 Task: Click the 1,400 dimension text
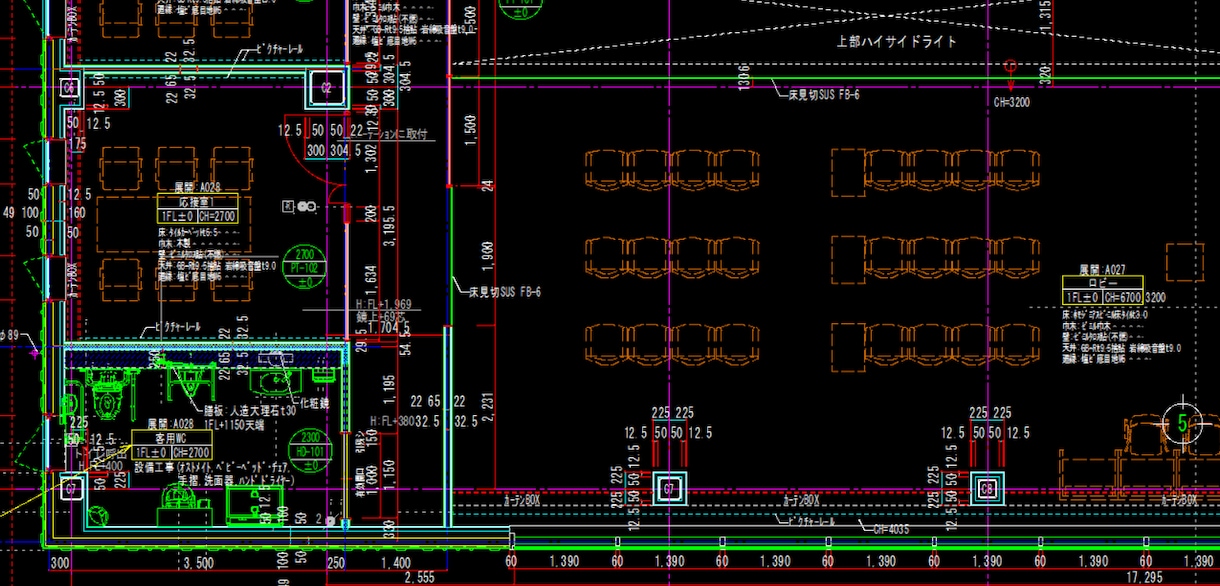tap(395, 563)
